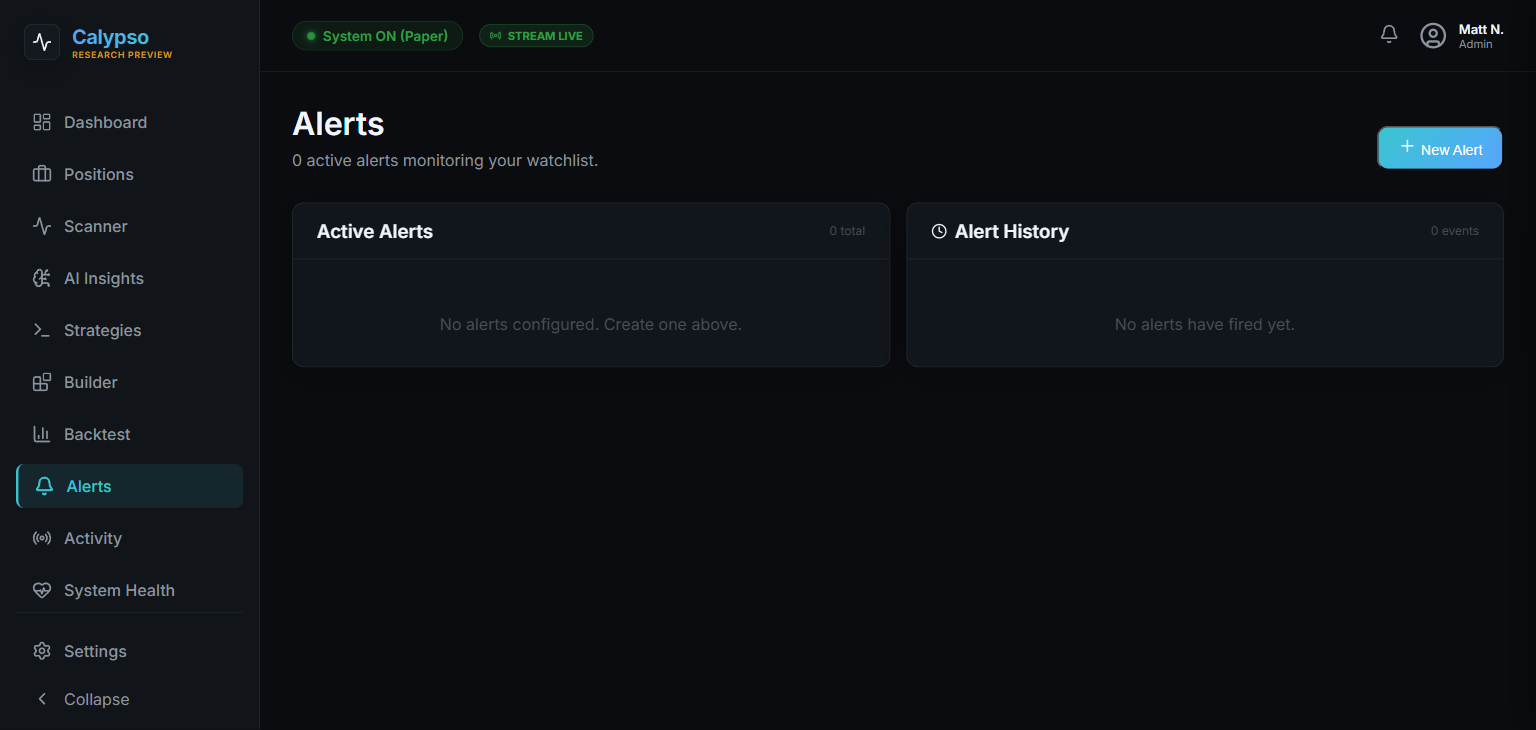
Task: Switch to the Positions section
Action: pyautogui.click(x=42, y=174)
